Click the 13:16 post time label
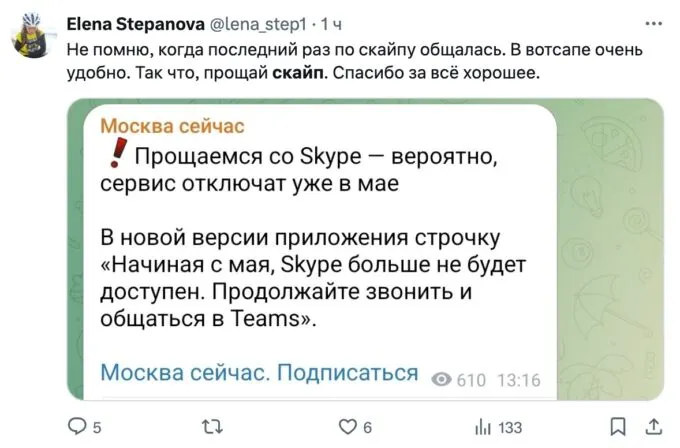The image size is (680, 448). pyautogui.click(x=517, y=380)
